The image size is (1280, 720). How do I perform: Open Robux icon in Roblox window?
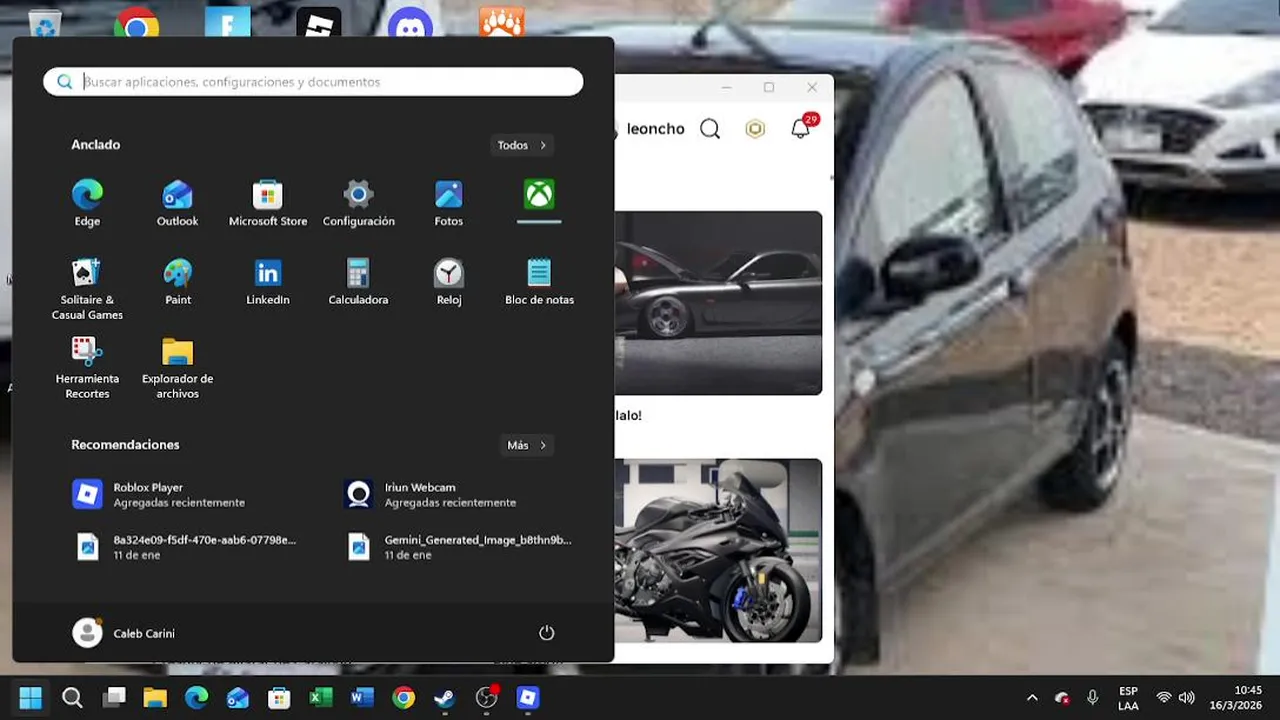tap(755, 129)
